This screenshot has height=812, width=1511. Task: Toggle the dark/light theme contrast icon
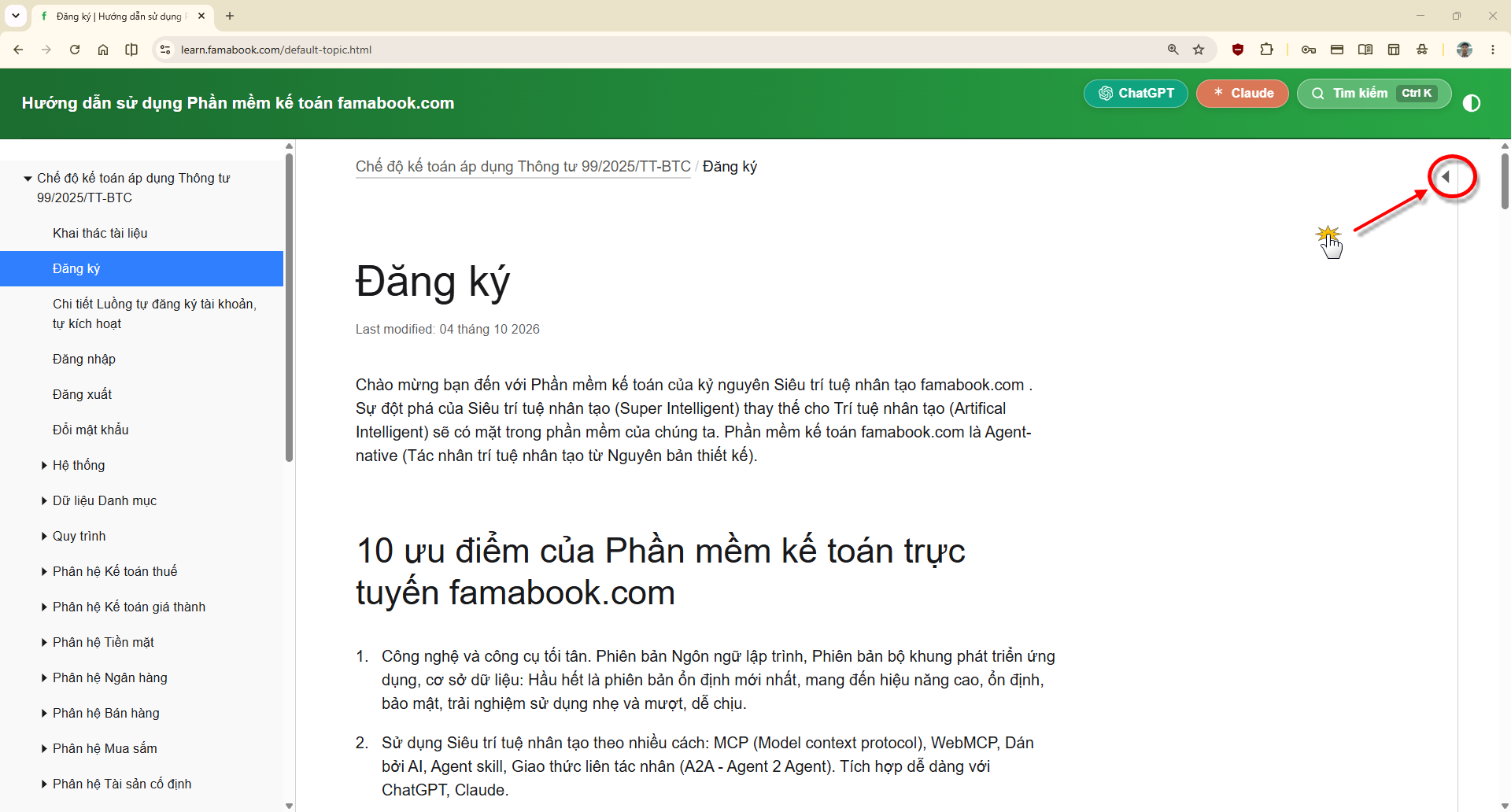point(1472,103)
